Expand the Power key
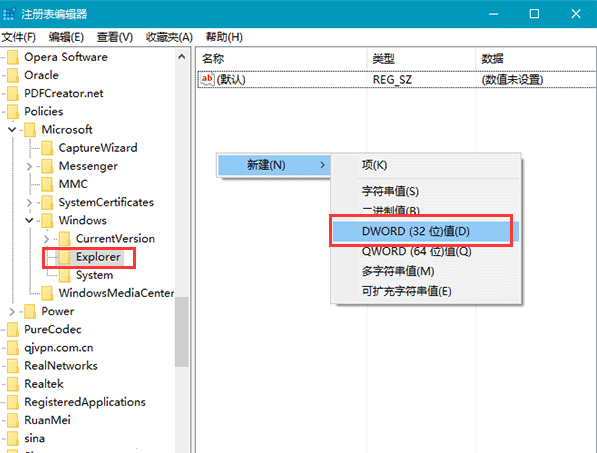 tap(12, 311)
